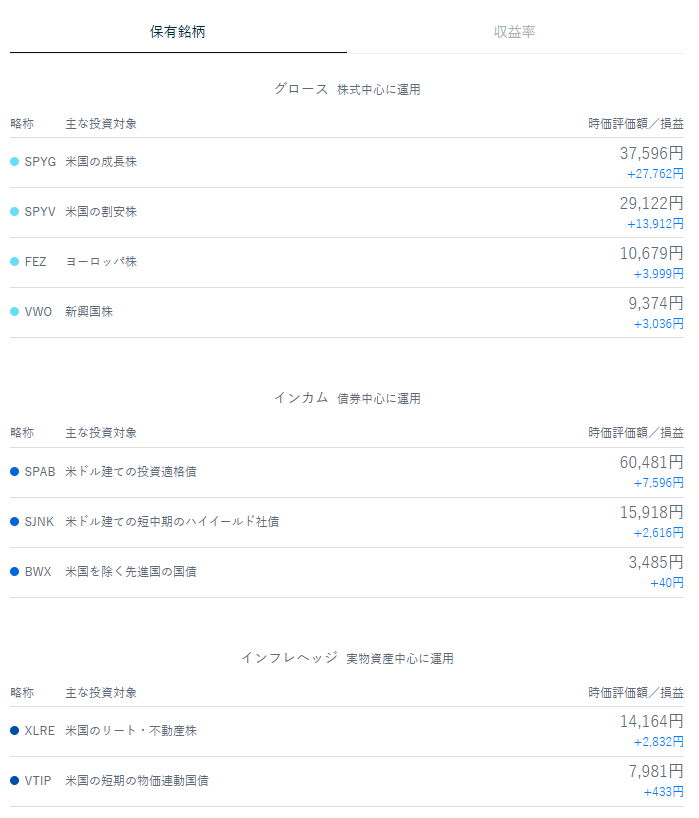
Task: Click the +3,036円 gain
Action: (x=658, y=324)
